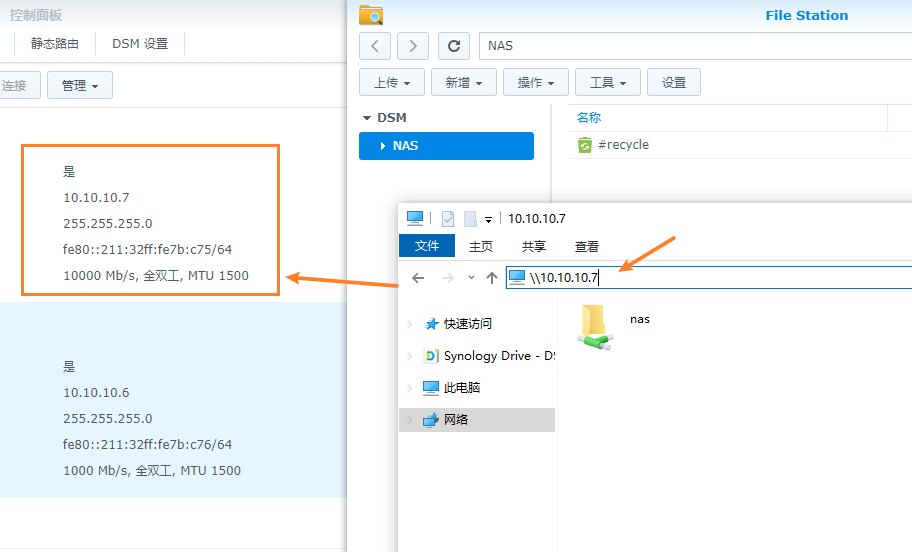The image size is (912, 552).
Task: Click the 控制面板 window title
Action: 35,15
